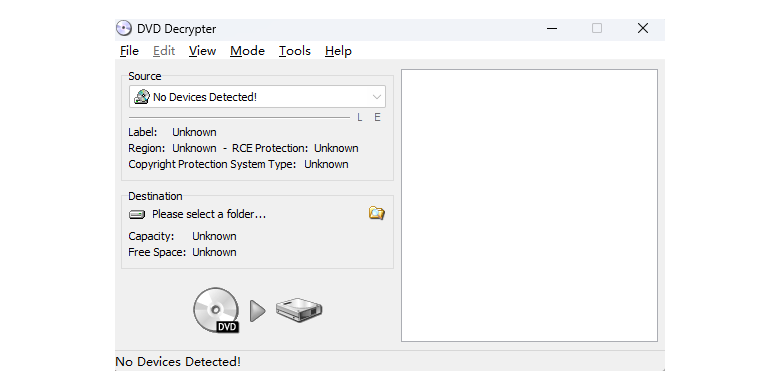
Task: Click the buffer progress bar under Source
Action: click(x=239, y=118)
